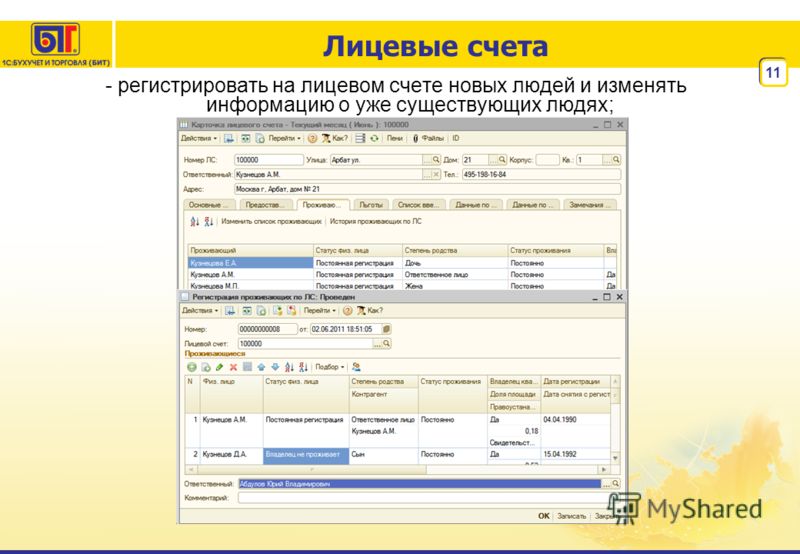This screenshot has width=800, height=554.
Task: Click person icon right of Подбор
Action: coord(356,367)
